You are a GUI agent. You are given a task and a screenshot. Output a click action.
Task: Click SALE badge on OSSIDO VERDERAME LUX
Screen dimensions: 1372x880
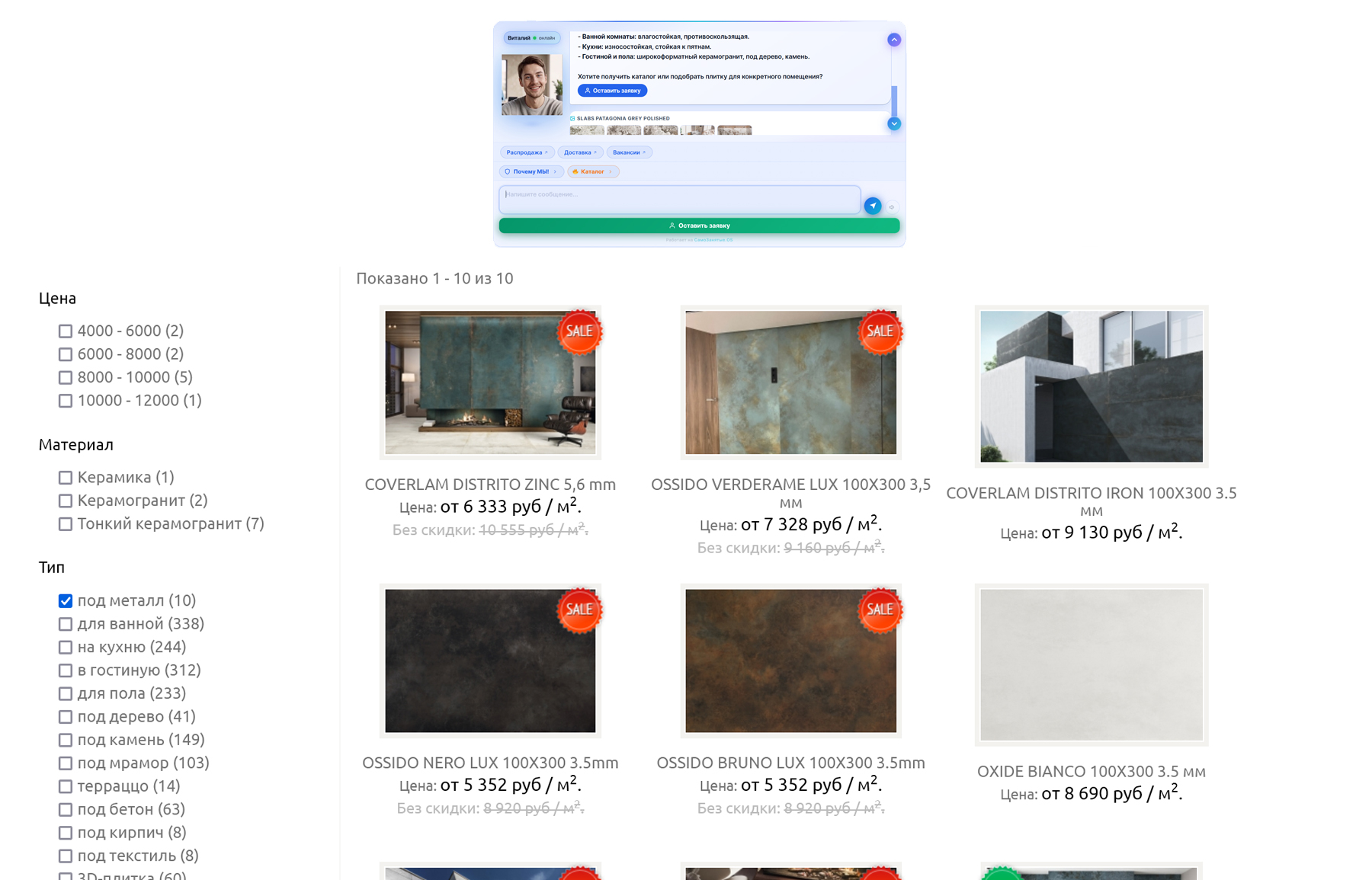pos(880,331)
